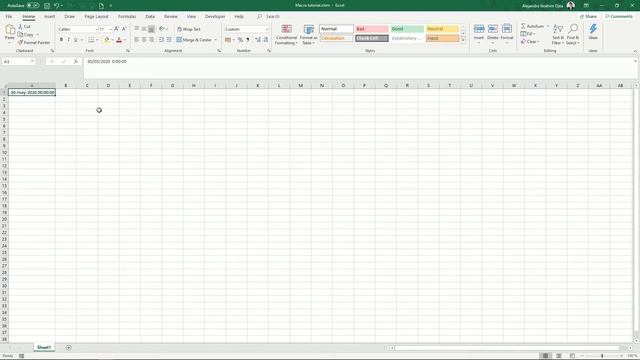
Task: Open the Clear dropdown in Editing group
Action: pos(530,42)
